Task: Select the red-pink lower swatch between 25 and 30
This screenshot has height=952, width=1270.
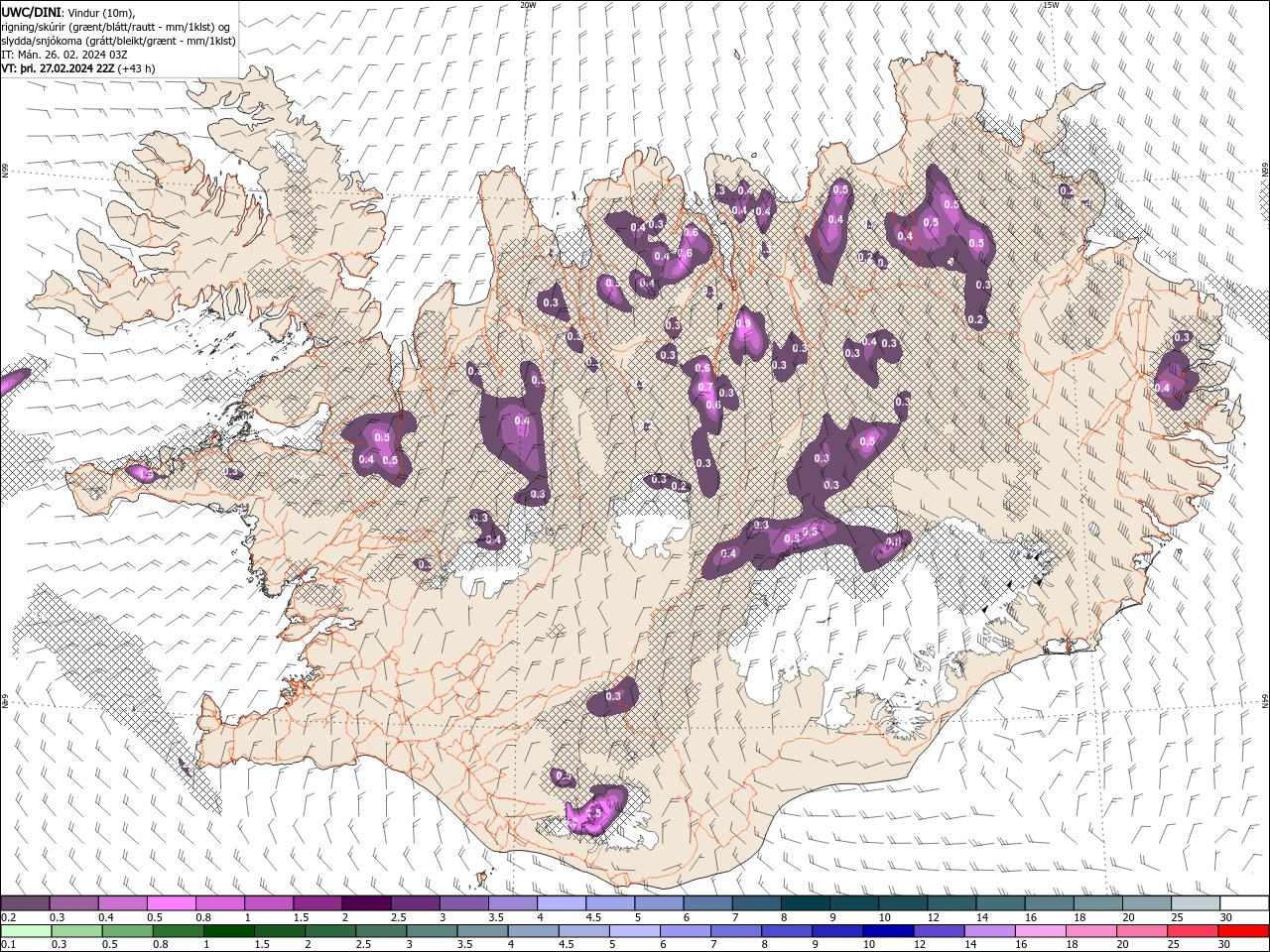Action: (x=1191, y=930)
